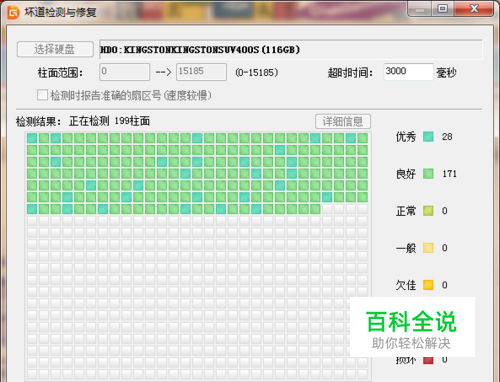Click the 欠佳 orange color swatch
The height and width of the screenshot is (382, 500).
click(428, 285)
